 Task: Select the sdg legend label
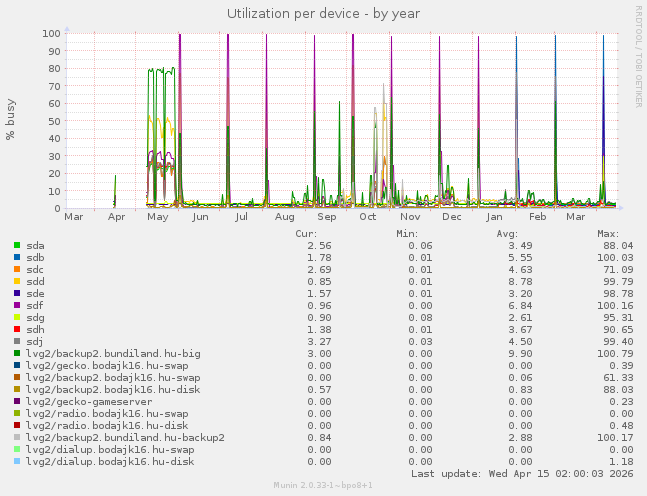[x=35, y=318]
